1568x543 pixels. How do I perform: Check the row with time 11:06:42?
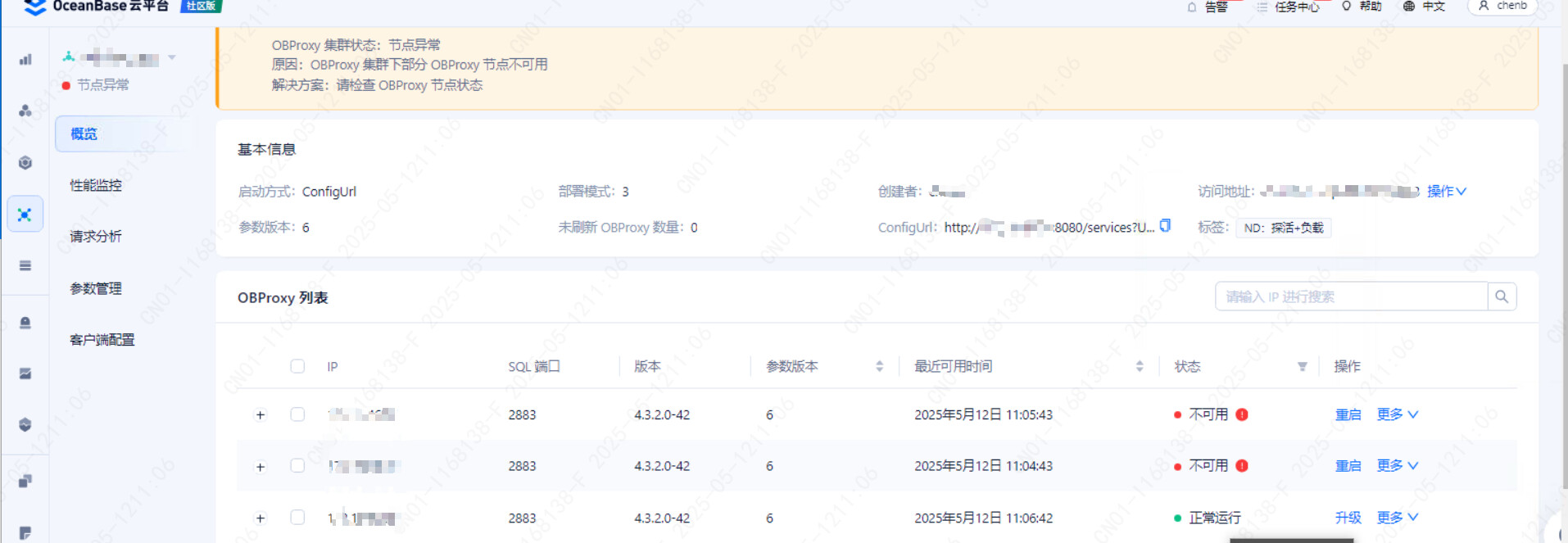click(297, 518)
